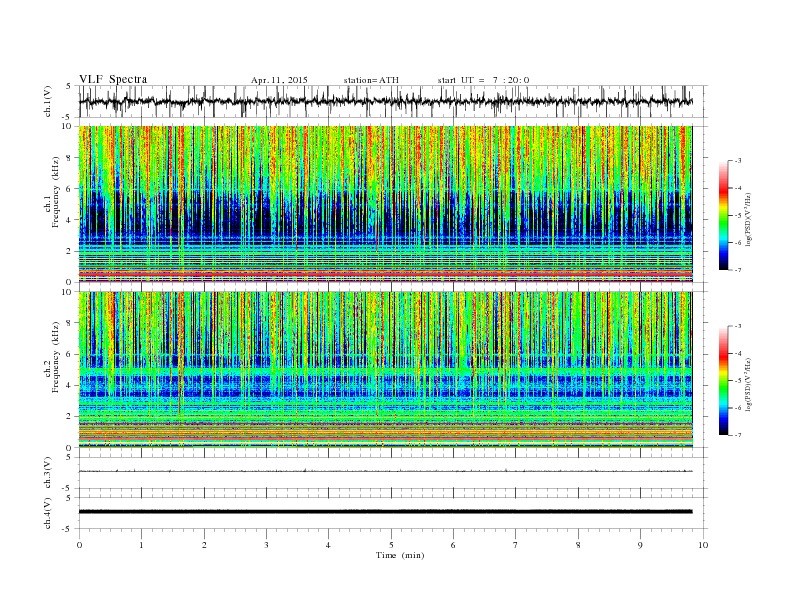Click the 'start UT = 7:20:0' label

[x=483, y=80]
